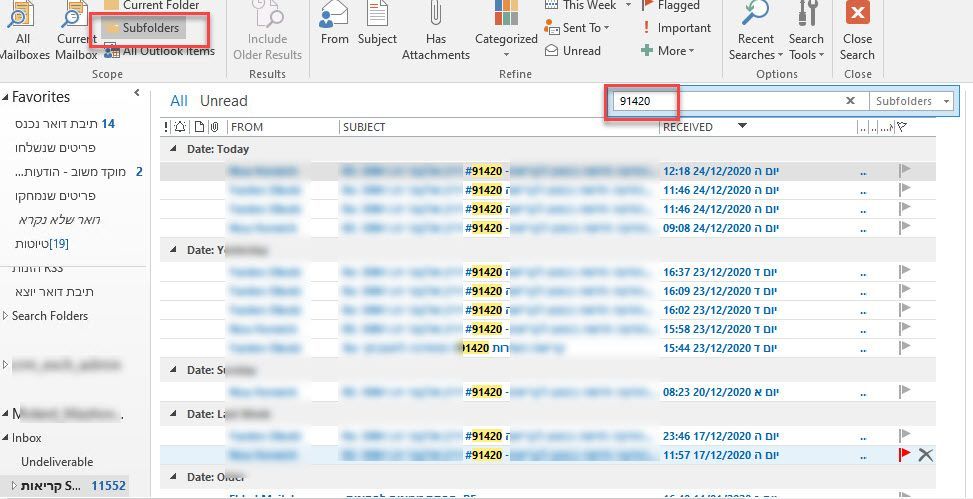The width and height of the screenshot is (973, 499).
Task: Collapse the Date: Older group
Action: (x=173, y=477)
